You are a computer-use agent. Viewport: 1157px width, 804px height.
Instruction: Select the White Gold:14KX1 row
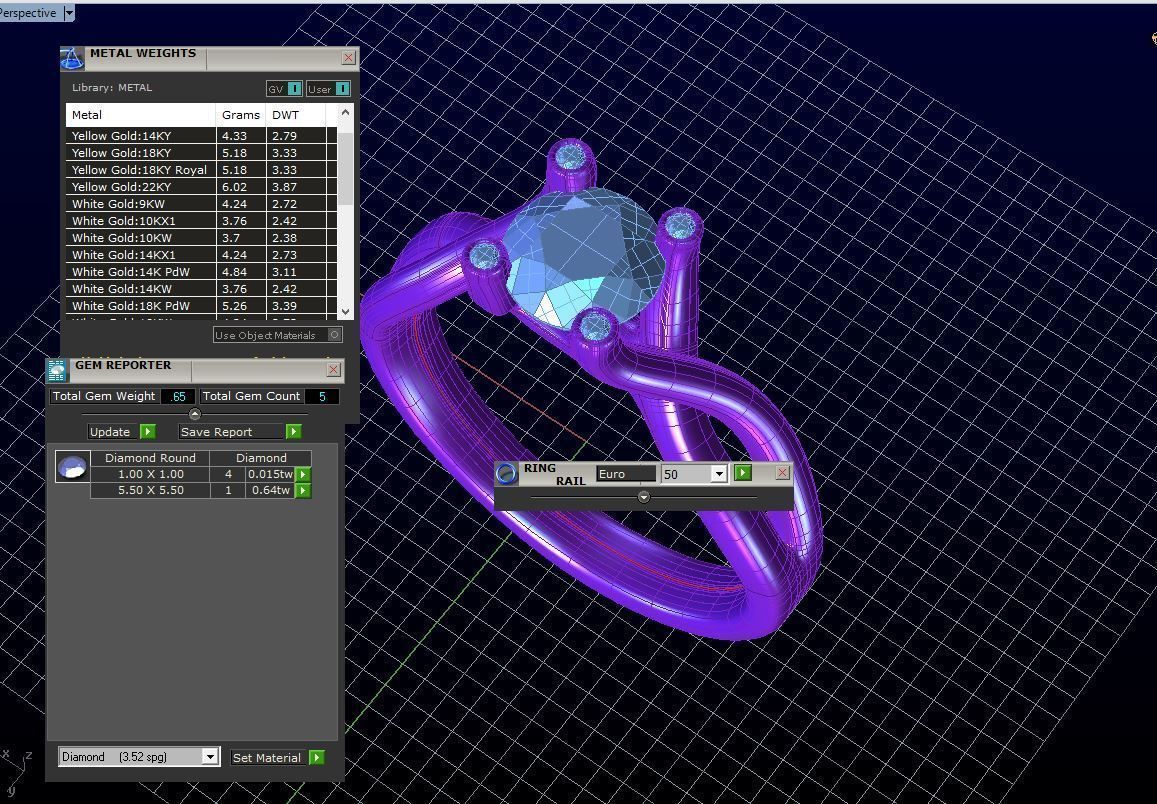201,254
